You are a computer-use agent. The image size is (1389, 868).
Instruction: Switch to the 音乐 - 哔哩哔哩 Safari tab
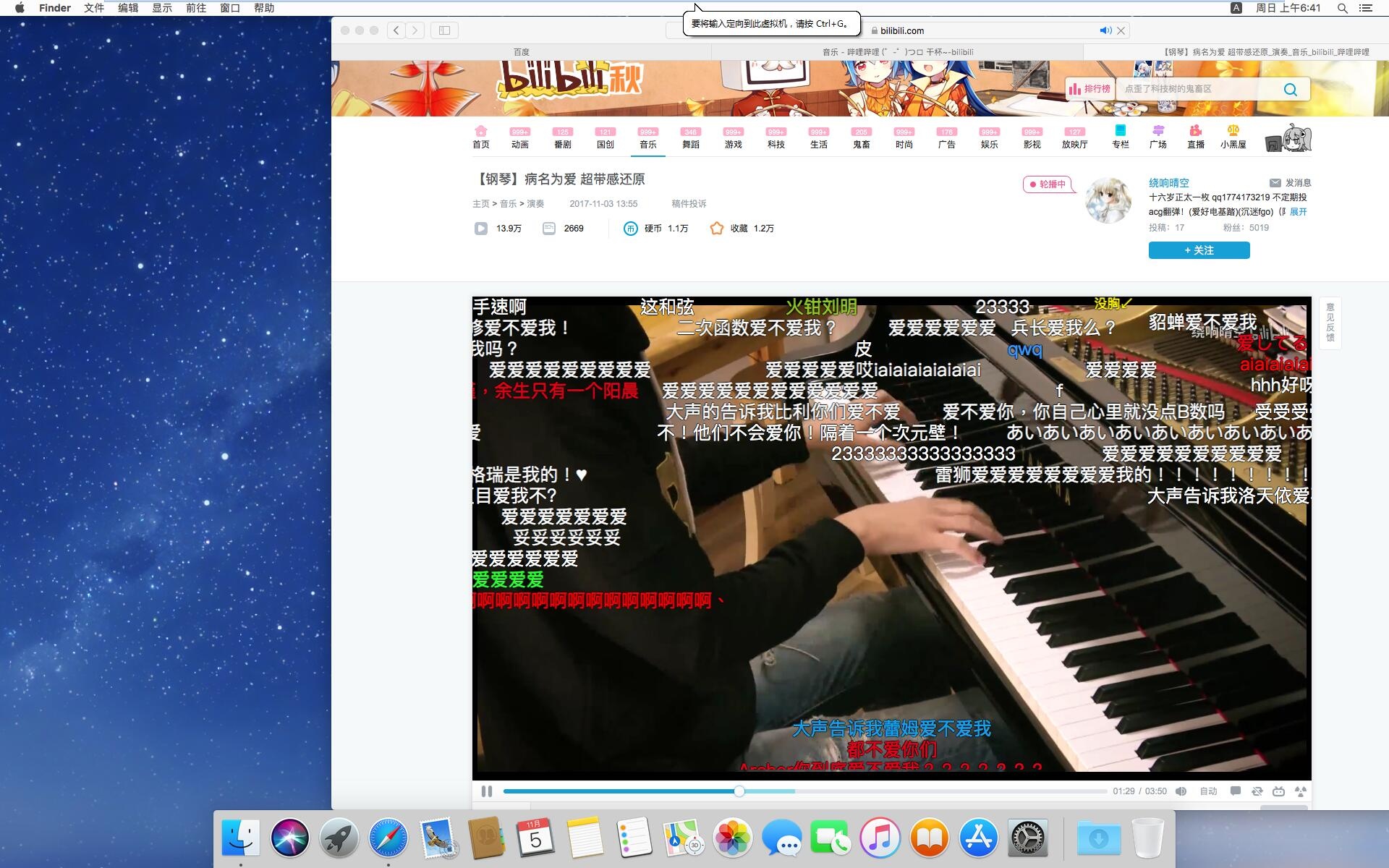click(x=897, y=52)
